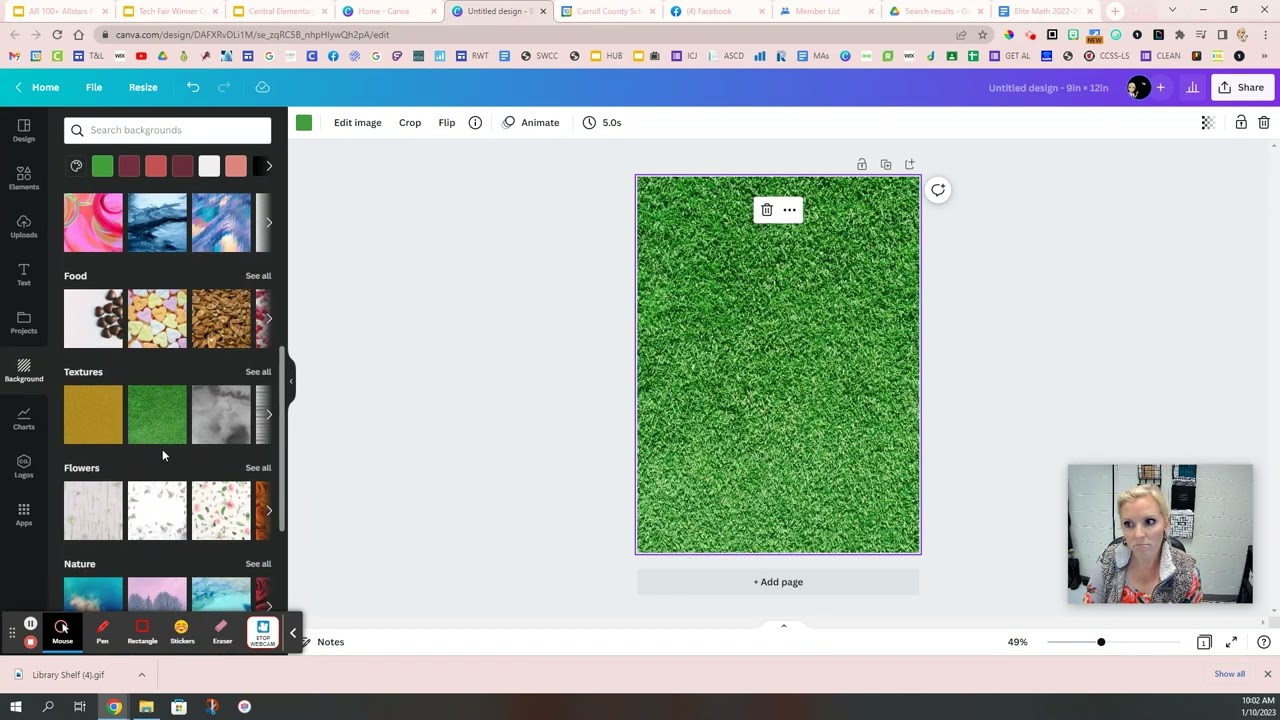Open the Projects panel in the sidebar

point(24,322)
